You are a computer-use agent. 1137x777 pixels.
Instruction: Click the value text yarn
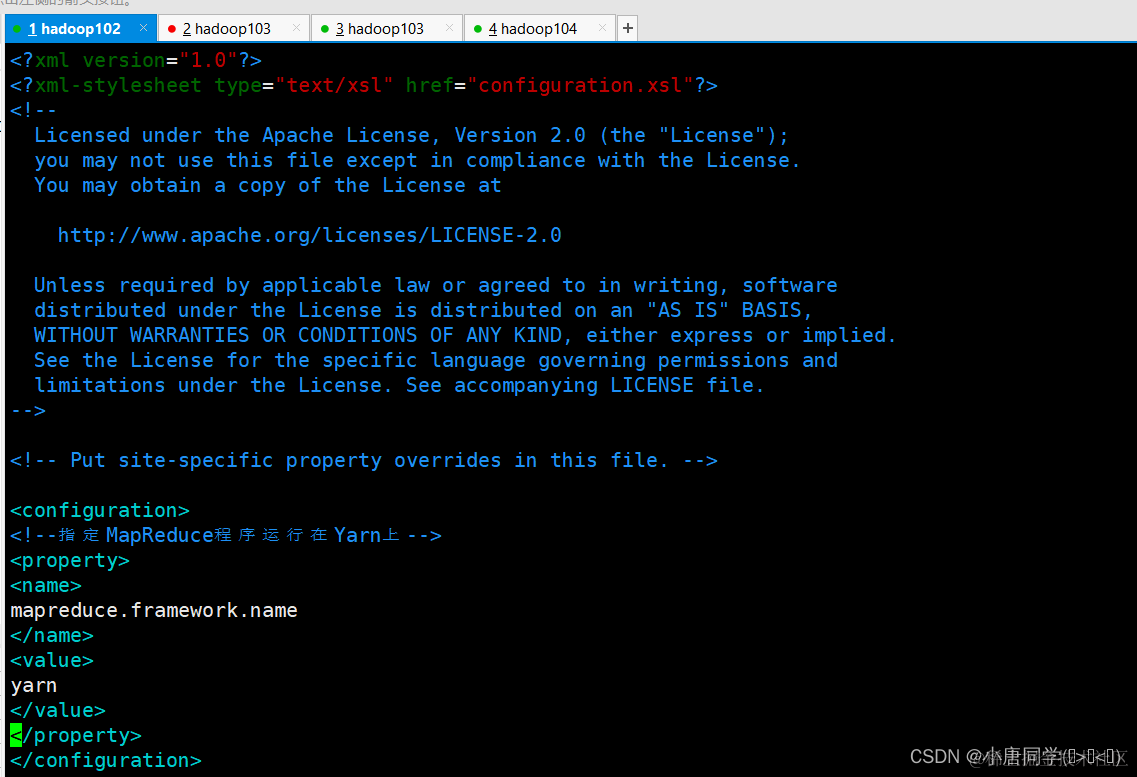pos(33,686)
